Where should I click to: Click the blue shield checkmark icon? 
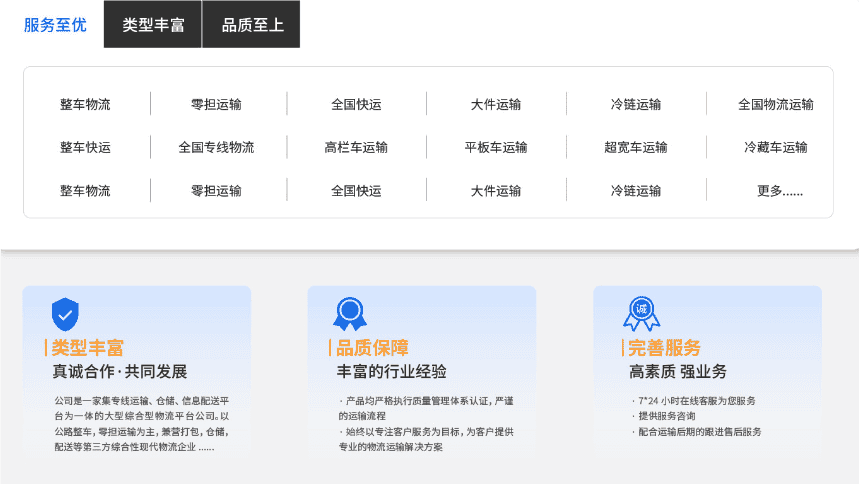pyautogui.click(x=65, y=314)
